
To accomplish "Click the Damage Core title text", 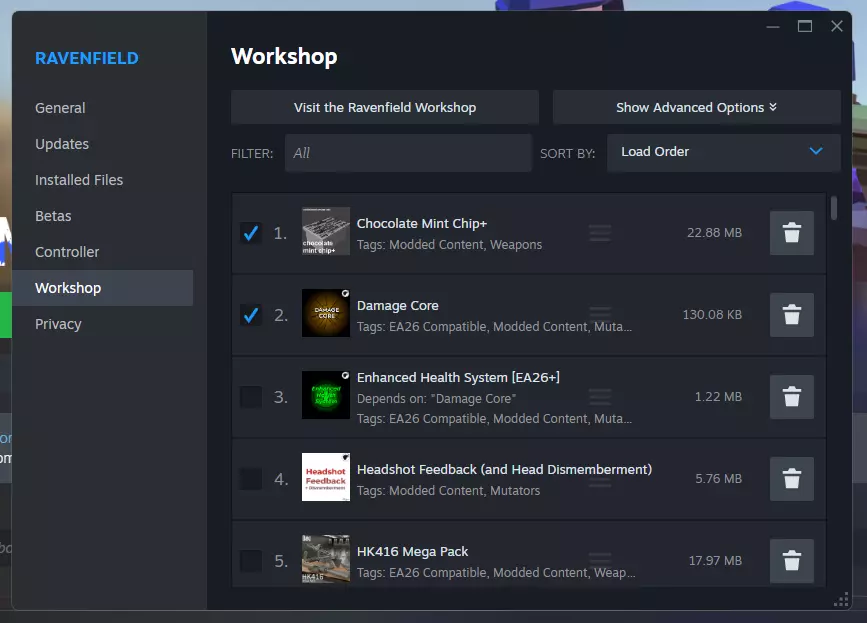I will coord(398,306).
